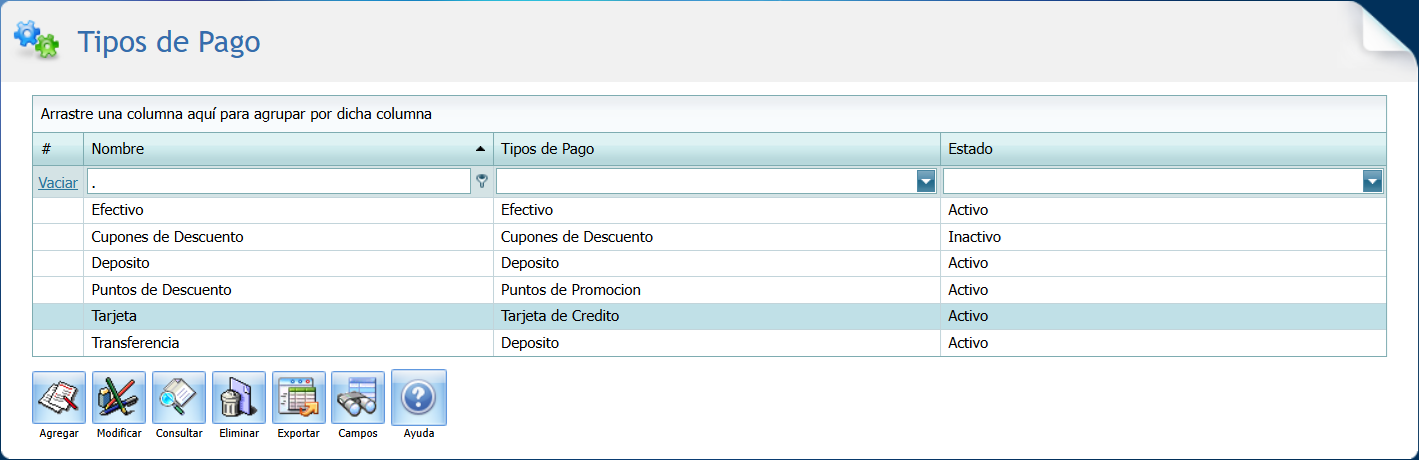
Task: Click the Vaciar link to clear filters
Action: [x=58, y=183]
